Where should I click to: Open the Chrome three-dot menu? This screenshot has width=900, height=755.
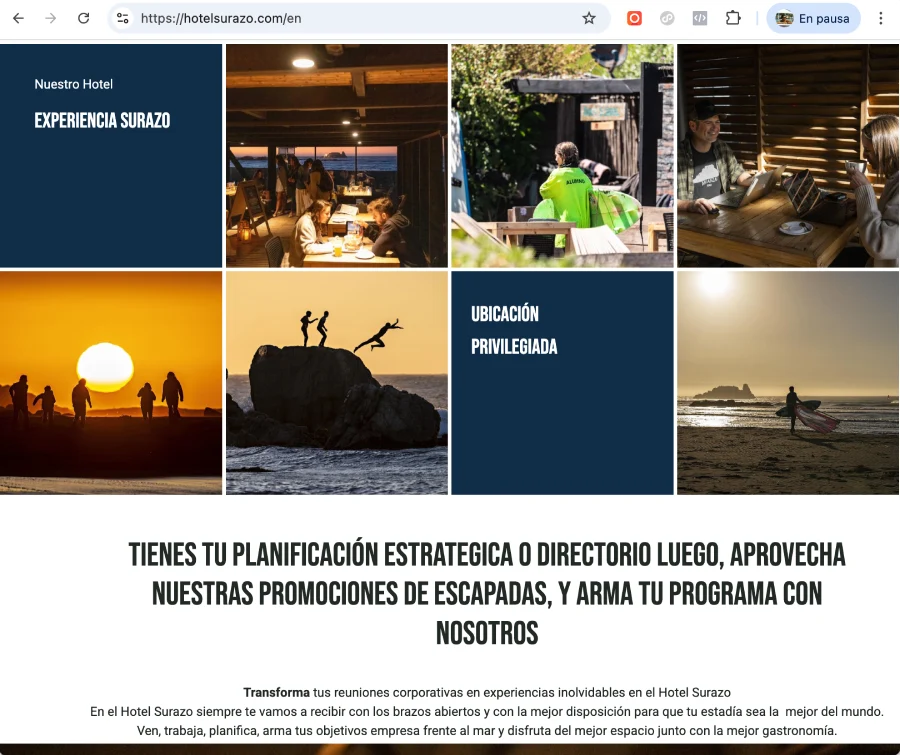coord(881,18)
